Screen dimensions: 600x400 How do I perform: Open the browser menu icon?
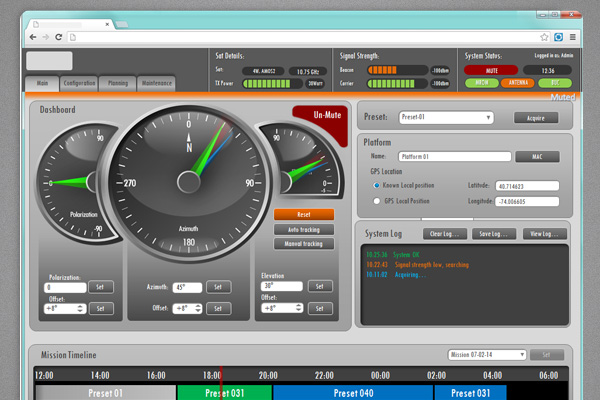pyautogui.click(x=574, y=36)
